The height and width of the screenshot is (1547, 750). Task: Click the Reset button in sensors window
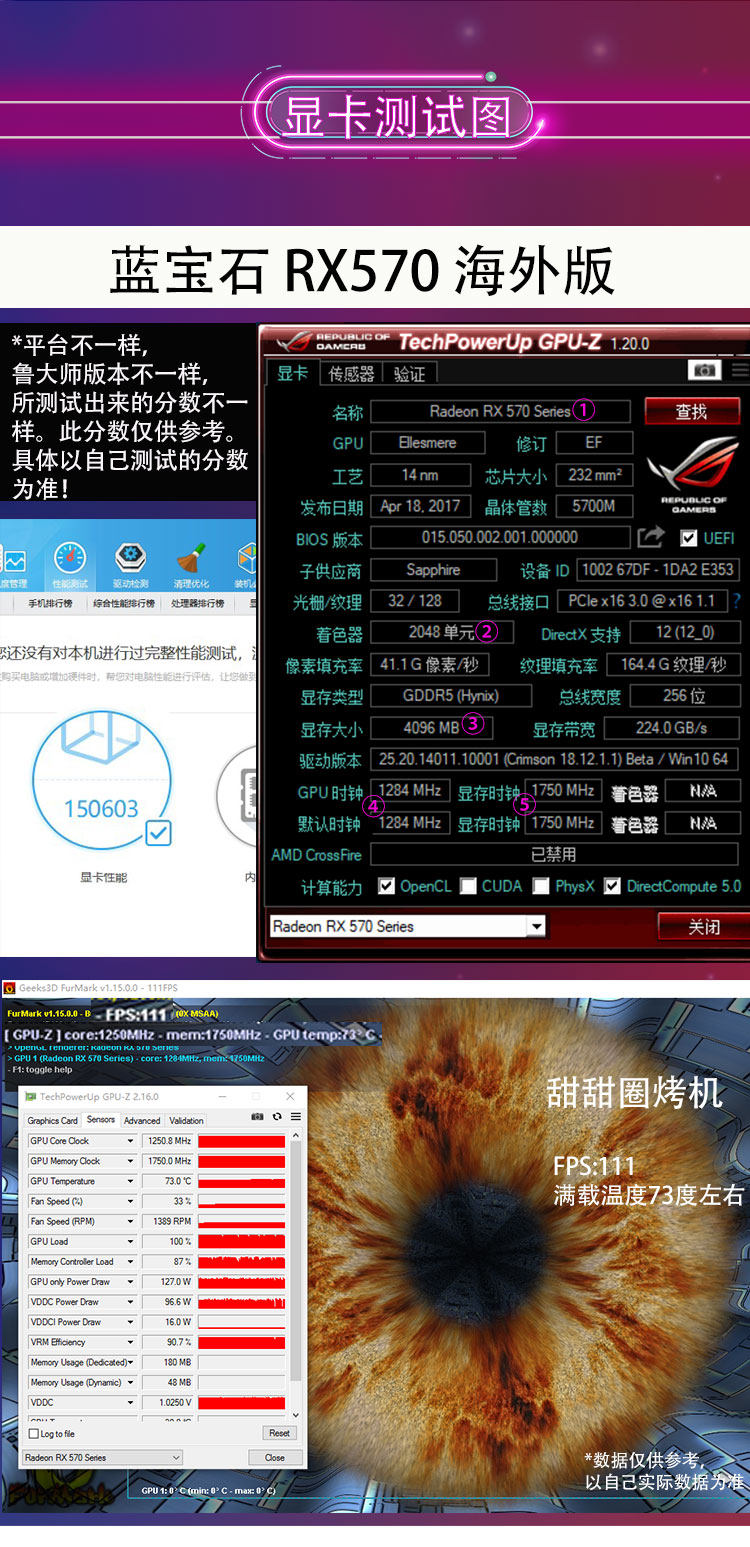[x=280, y=1433]
